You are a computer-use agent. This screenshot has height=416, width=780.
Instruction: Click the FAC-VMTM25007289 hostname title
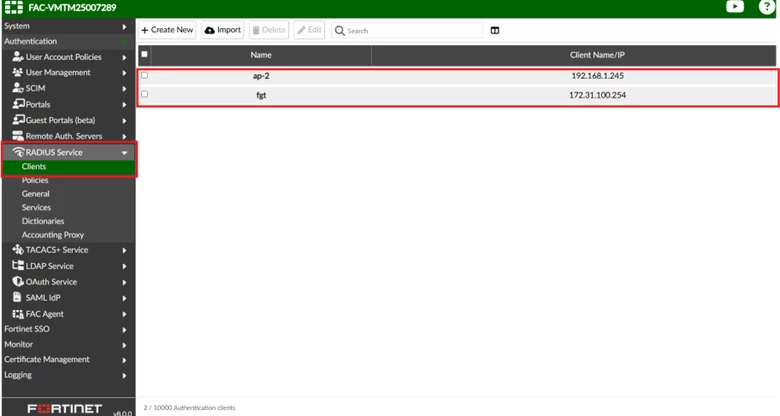[x=72, y=7]
